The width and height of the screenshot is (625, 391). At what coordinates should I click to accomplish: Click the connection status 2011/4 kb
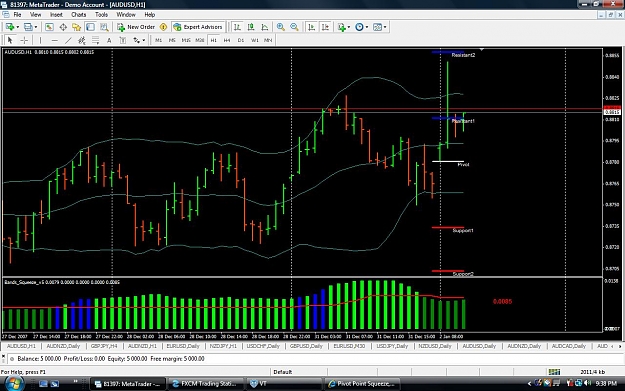pos(592,372)
